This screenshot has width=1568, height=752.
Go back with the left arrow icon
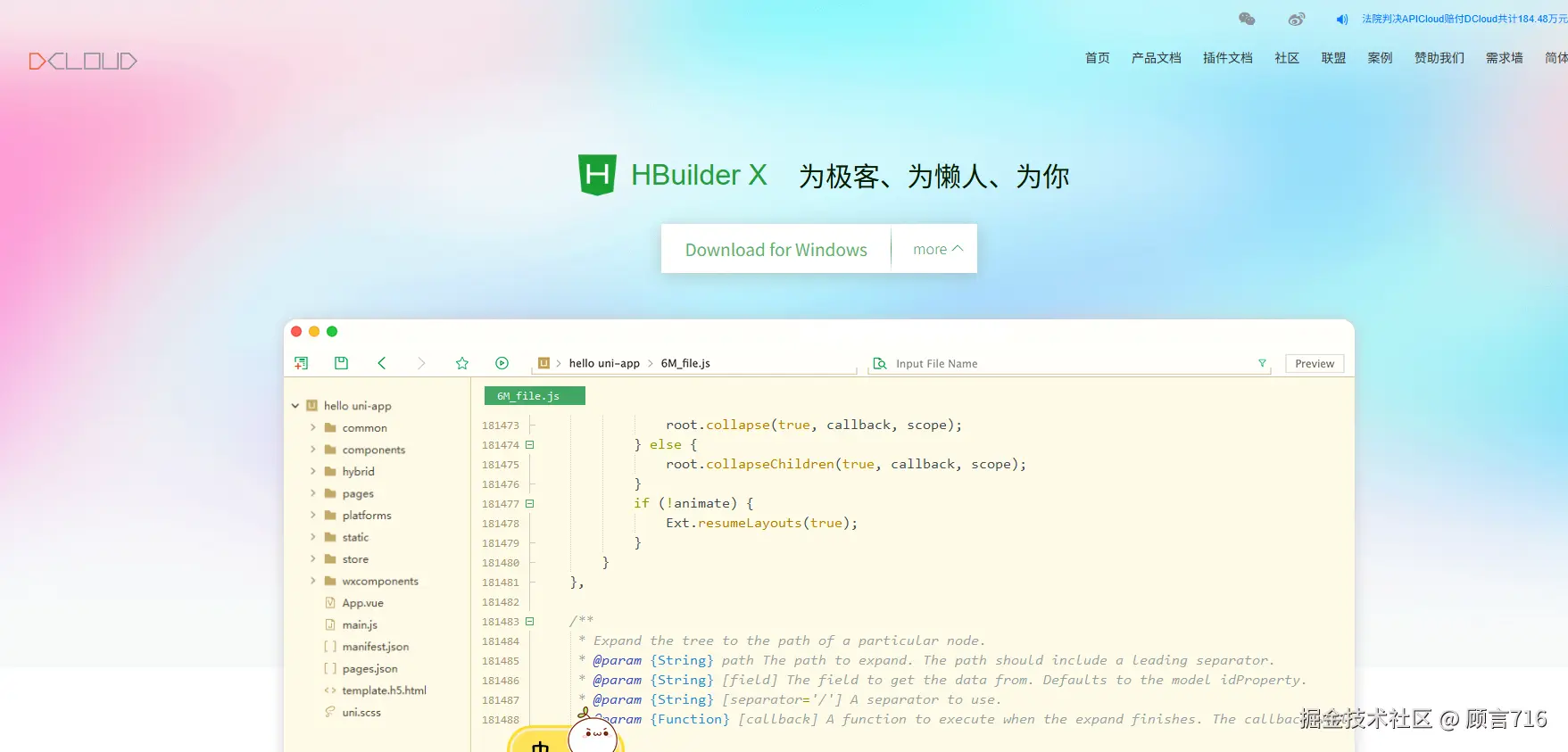(382, 363)
